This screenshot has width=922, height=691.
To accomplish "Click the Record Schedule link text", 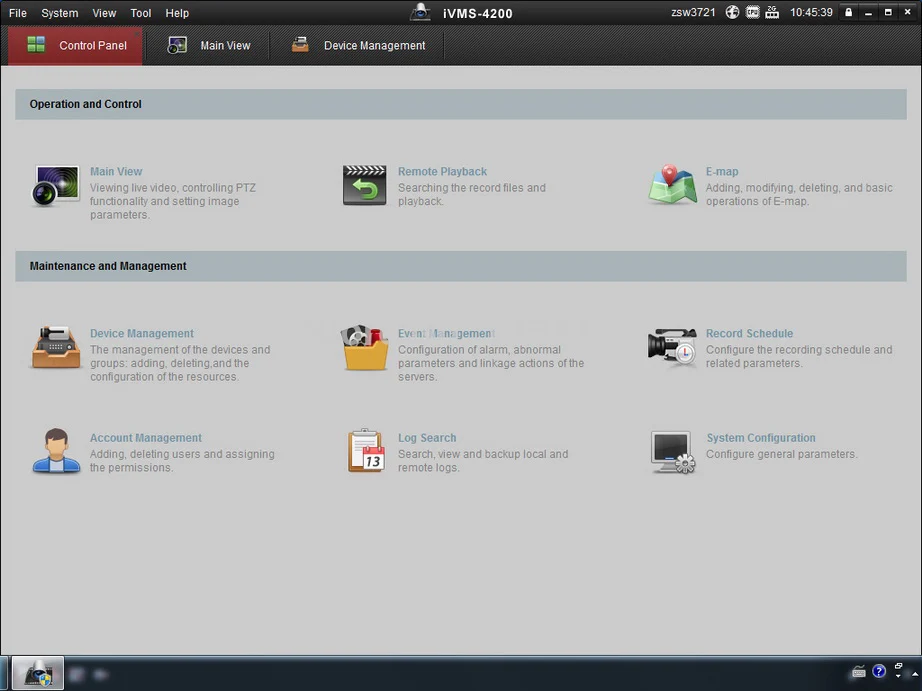I will [749, 333].
